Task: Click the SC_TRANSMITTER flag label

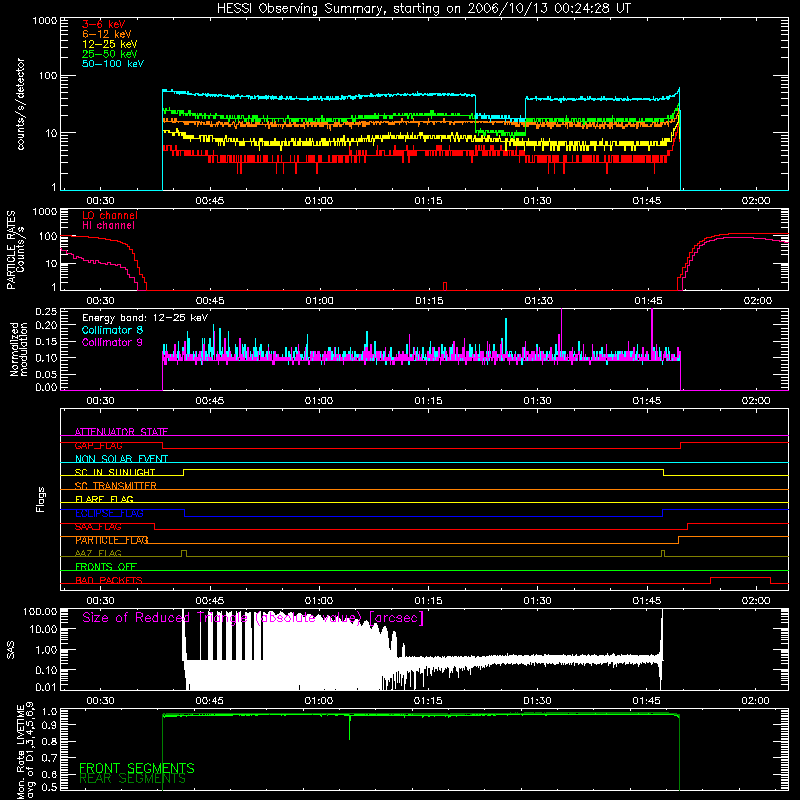Action: [116, 486]
